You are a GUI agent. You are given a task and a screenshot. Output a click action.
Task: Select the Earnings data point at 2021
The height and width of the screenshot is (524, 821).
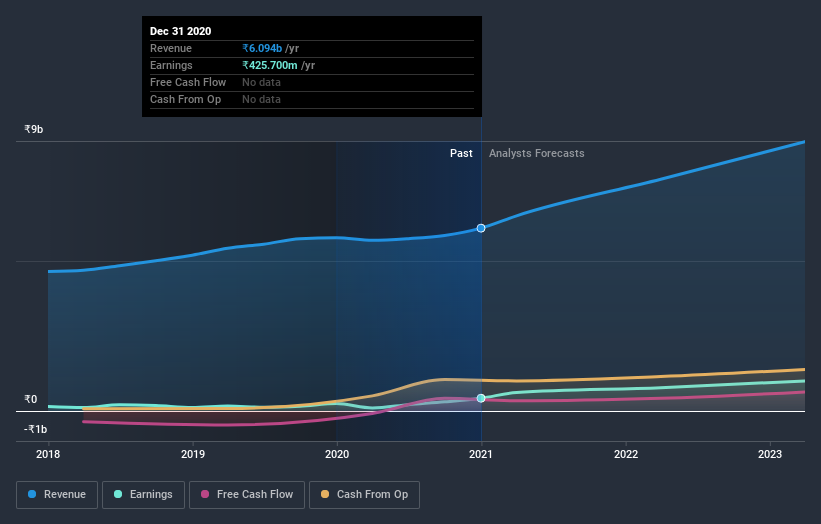481,398
